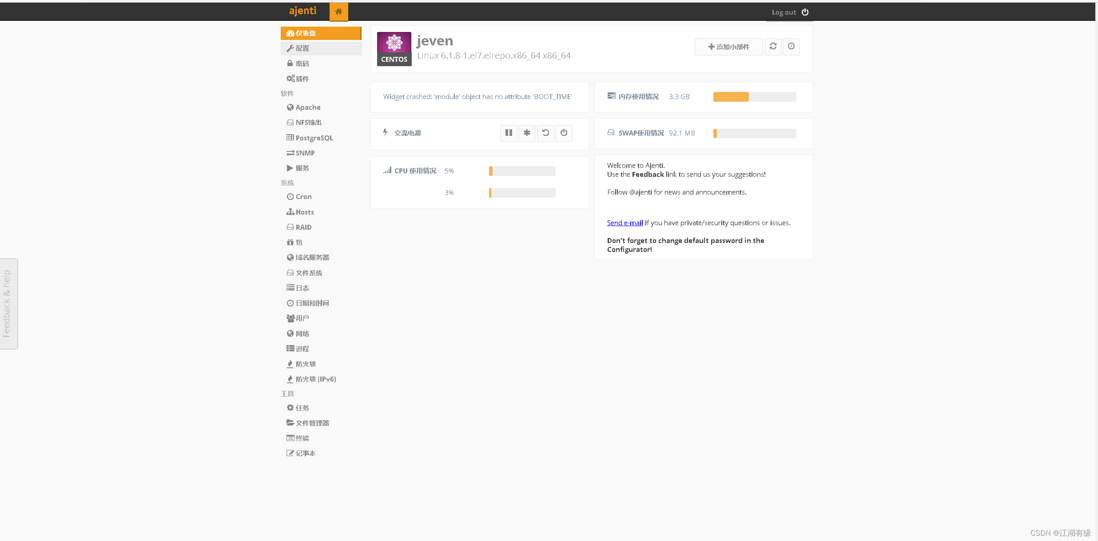Click the Linux kernel version text

pos(494,55)
